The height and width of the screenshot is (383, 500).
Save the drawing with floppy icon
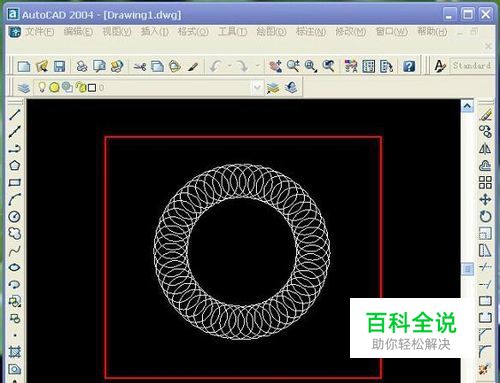[59, 66]
